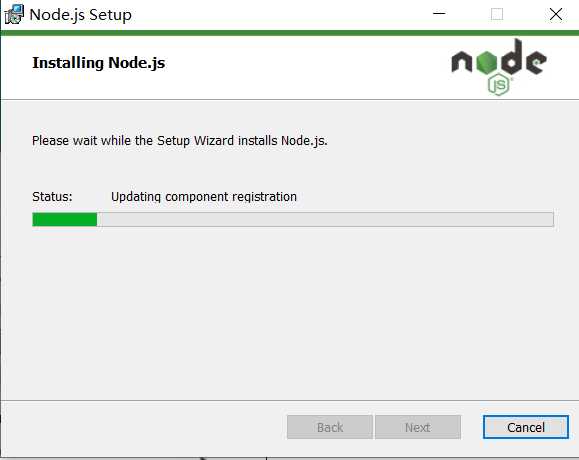This screenshot has height=460, width=579.
Task: Click the Node.js wordmark logo
Action: [499, 67]
